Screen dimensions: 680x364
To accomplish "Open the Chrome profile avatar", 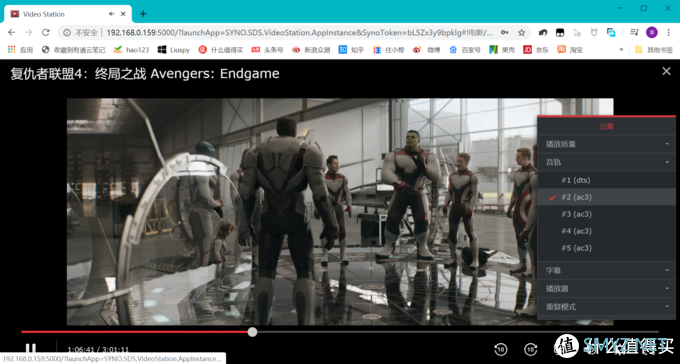I will pos(652,33).
